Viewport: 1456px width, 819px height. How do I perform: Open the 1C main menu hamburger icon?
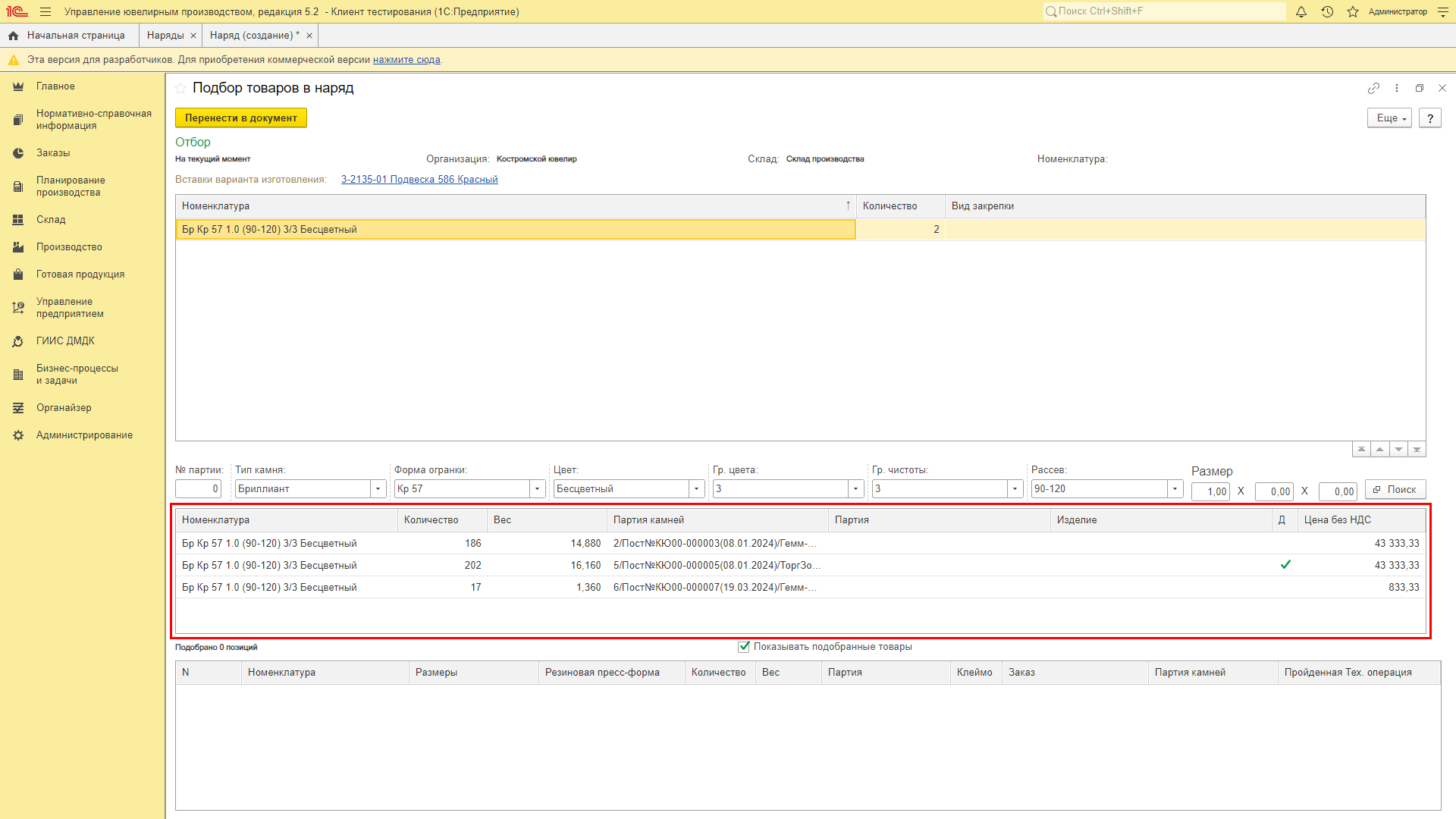(x=45, y=11)
